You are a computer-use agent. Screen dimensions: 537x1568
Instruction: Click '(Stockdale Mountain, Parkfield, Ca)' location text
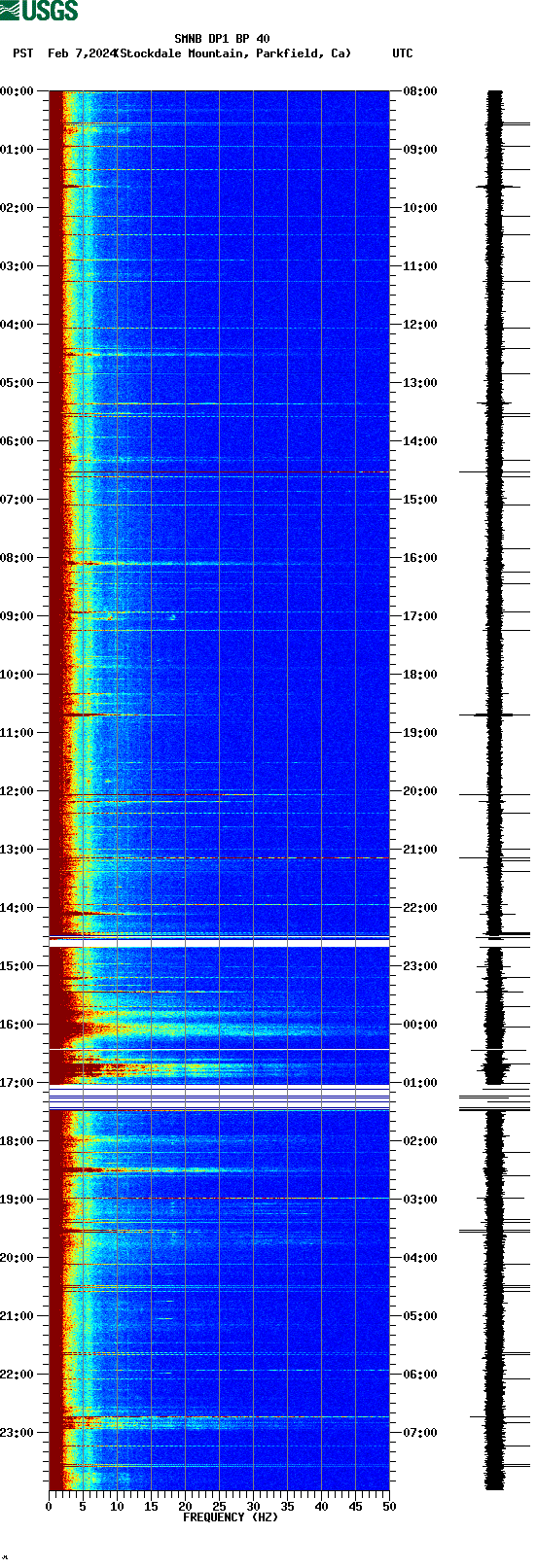233,53
